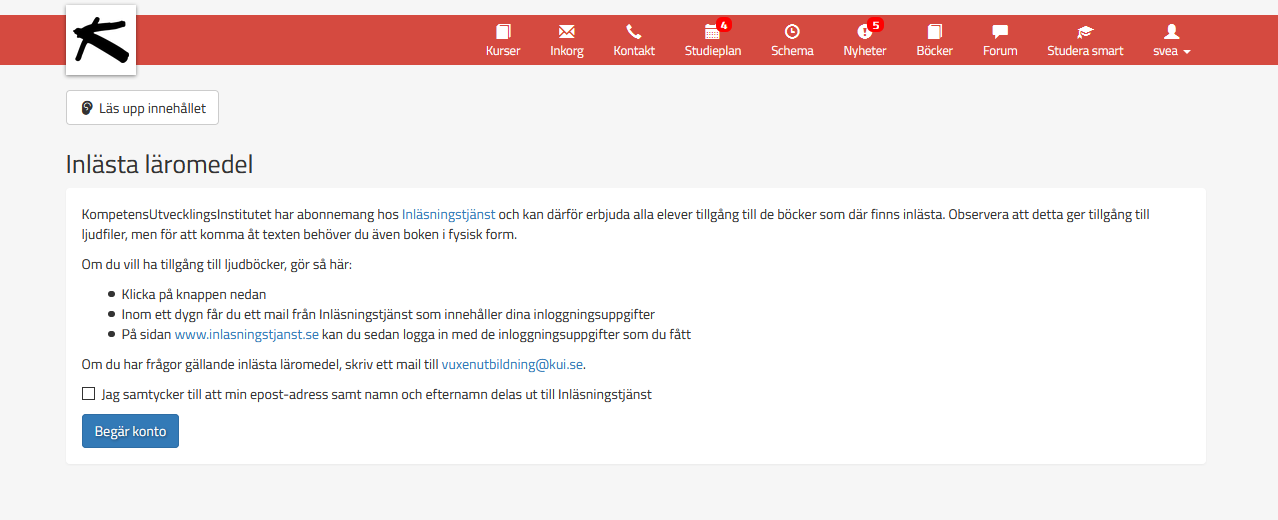The width and height of the screenshot is (1278, 520).
Task: Open Studieplan calendar icon
Action: pyautogui.click(x=711, y=32)
